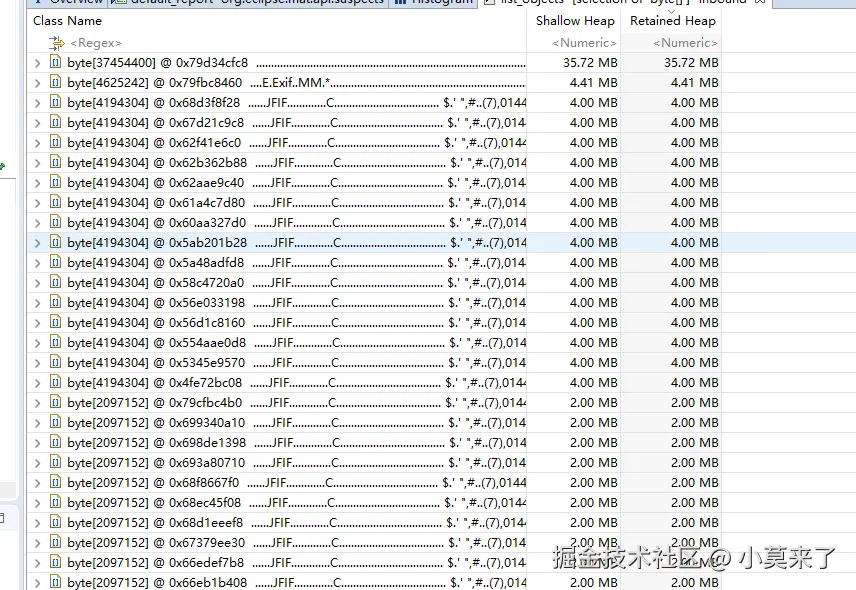Click Retained Heap 2.00 MB of row 0x68ec45f08
This screenshot has width=856, height=590.
(x=694, y=503)
